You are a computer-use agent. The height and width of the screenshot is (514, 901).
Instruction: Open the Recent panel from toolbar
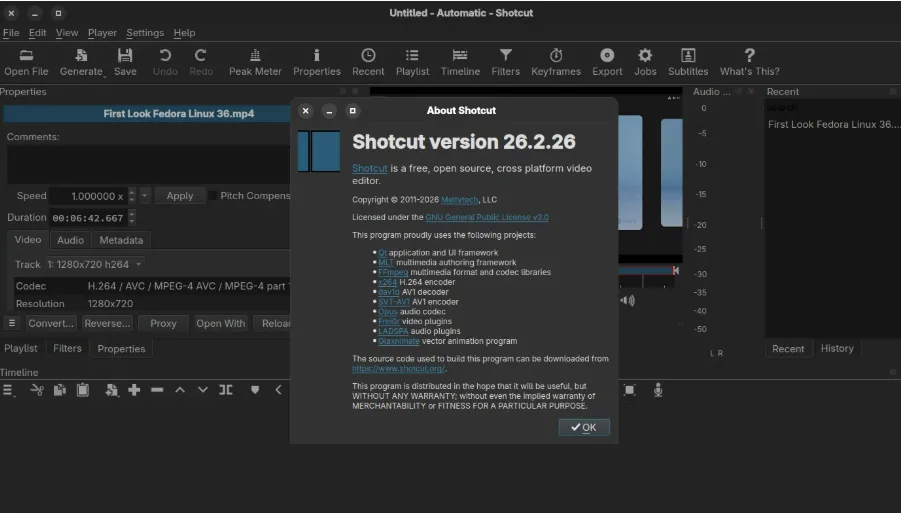pyautogui.click(x=368, y=62)
